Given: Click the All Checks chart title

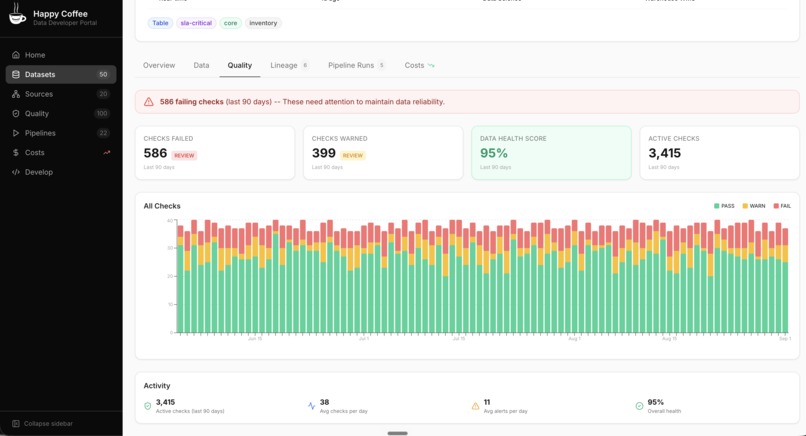Looking at the screenshot, I should point(162,206).
